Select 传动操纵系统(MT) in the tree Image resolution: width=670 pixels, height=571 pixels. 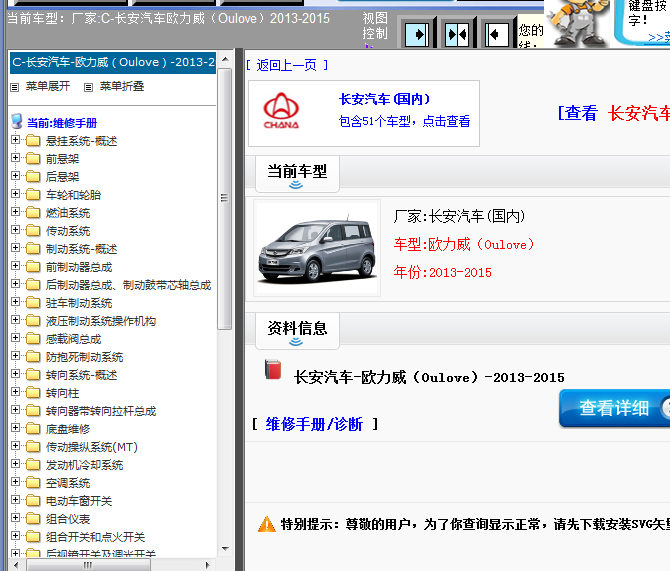click(x=92, y=447)
